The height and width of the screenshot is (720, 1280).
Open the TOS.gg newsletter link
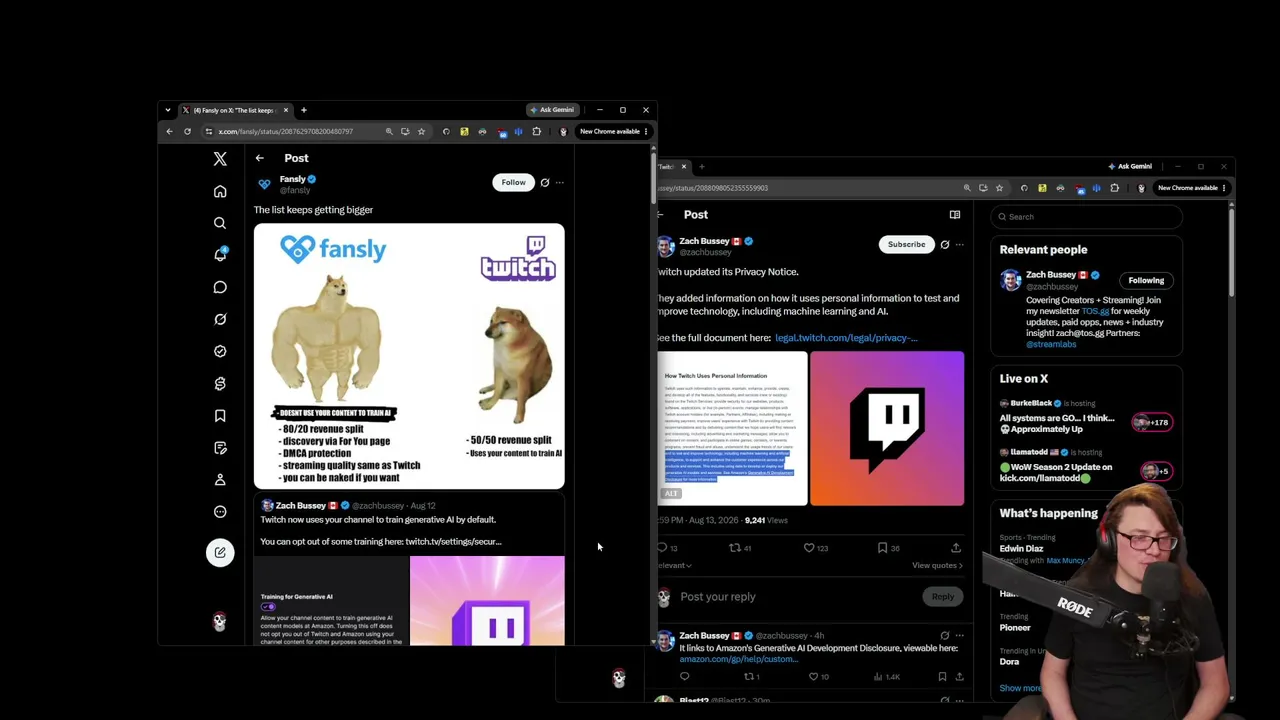1095,311
